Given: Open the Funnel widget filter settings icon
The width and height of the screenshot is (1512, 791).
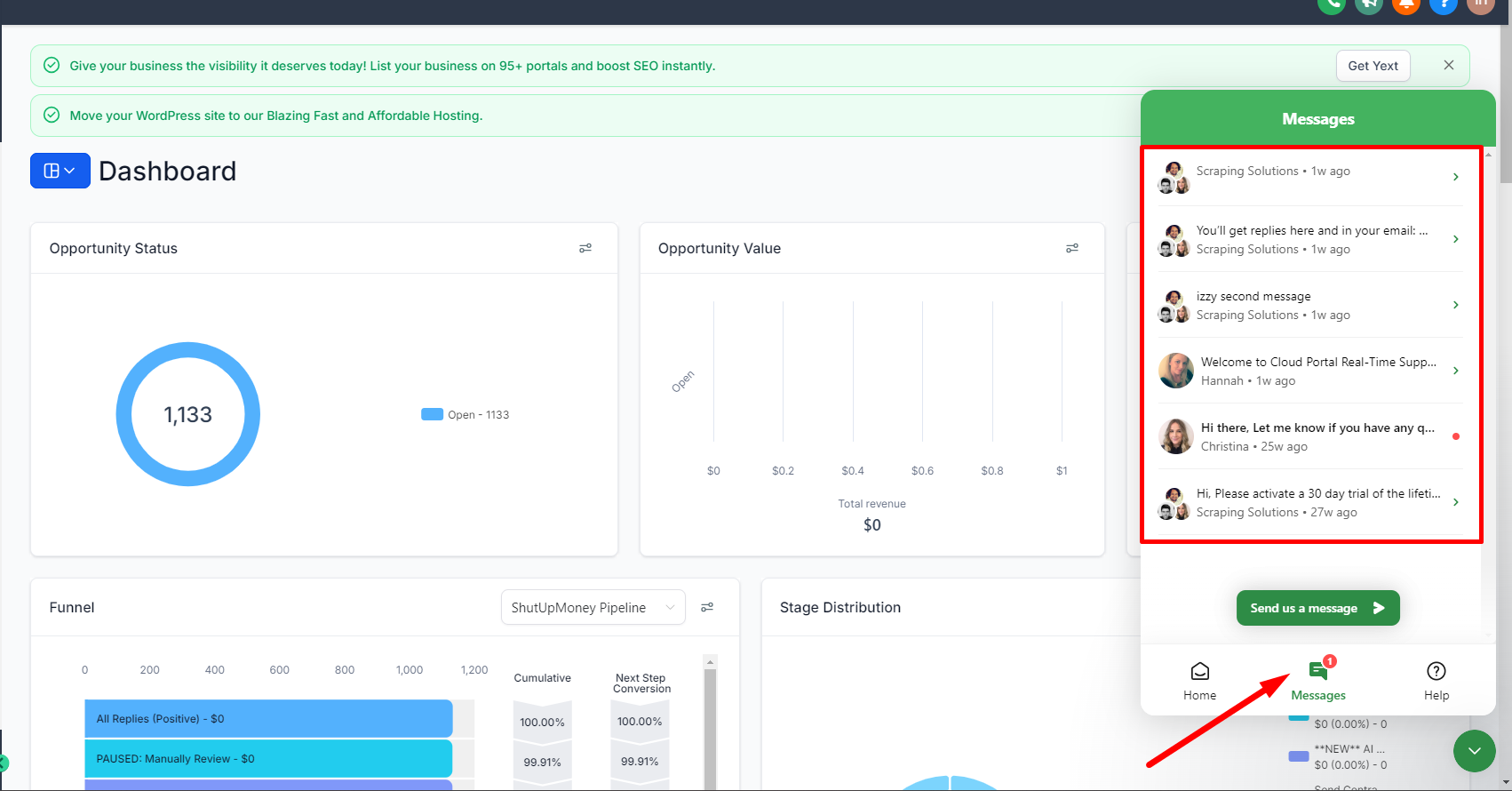Looking at the screenshot, I should 707,607.
